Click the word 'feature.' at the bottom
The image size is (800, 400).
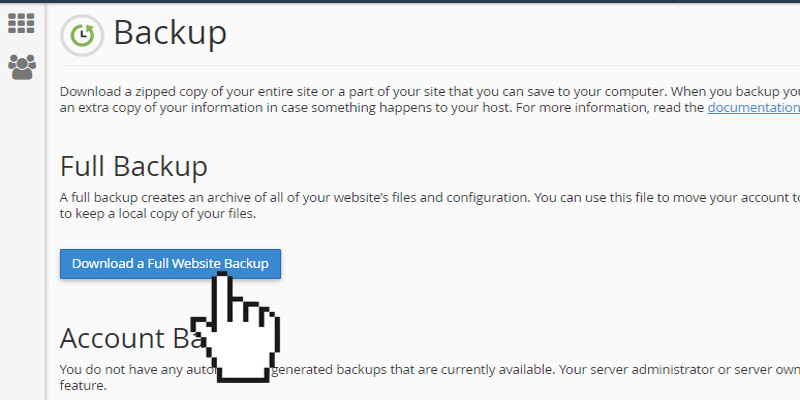[83, 385]
